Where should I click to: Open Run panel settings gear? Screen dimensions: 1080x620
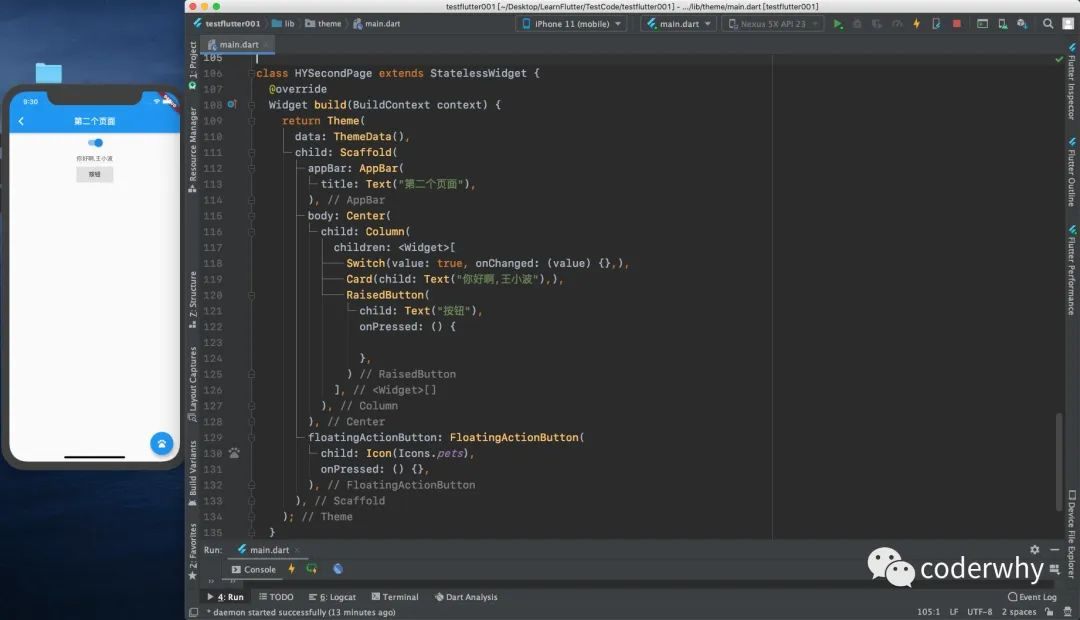1035,550
